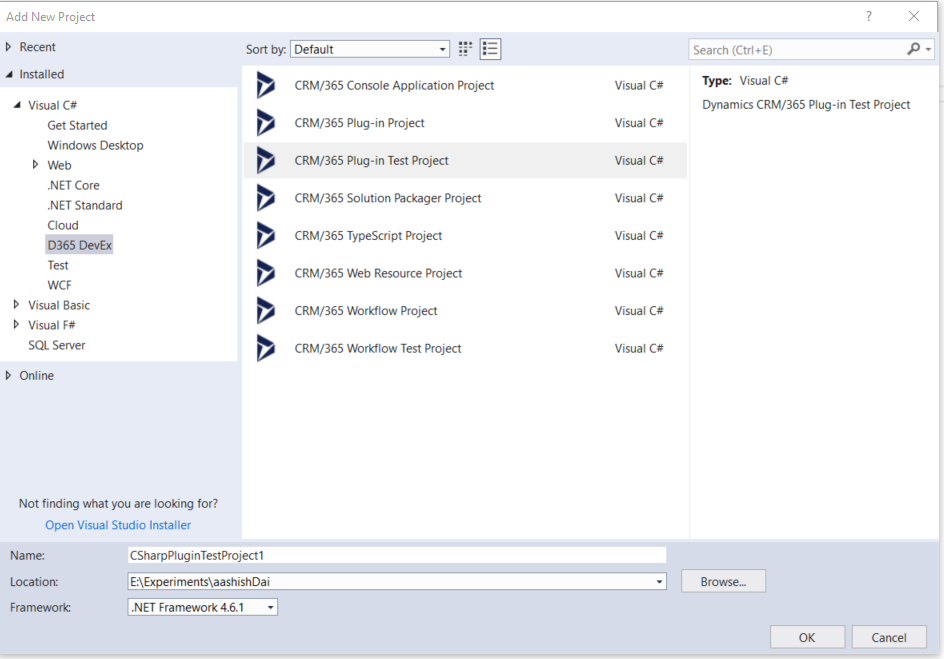Click the CRM/365 Web Resource Project icon

pyautogui.click(x=266, y=273)
